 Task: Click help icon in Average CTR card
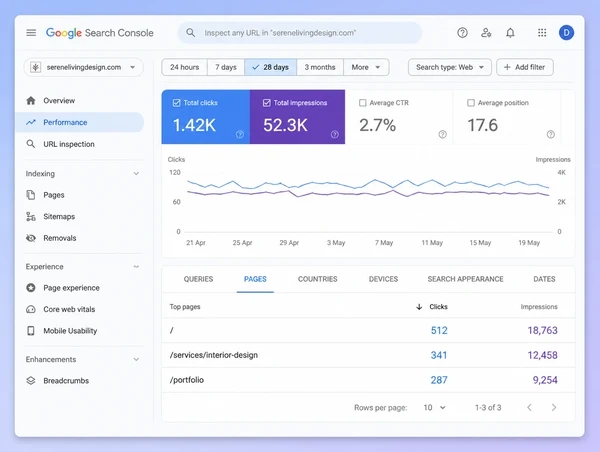tap(443, 134)
